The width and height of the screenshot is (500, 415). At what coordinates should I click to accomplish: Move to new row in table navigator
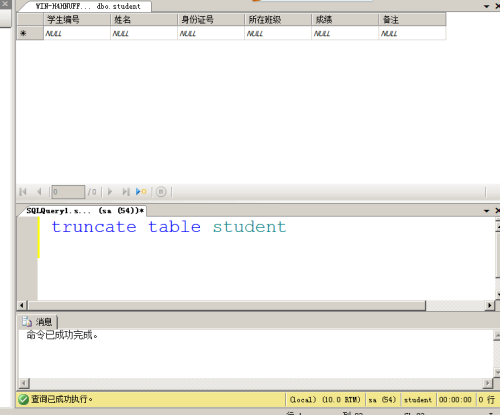point(141,192)
